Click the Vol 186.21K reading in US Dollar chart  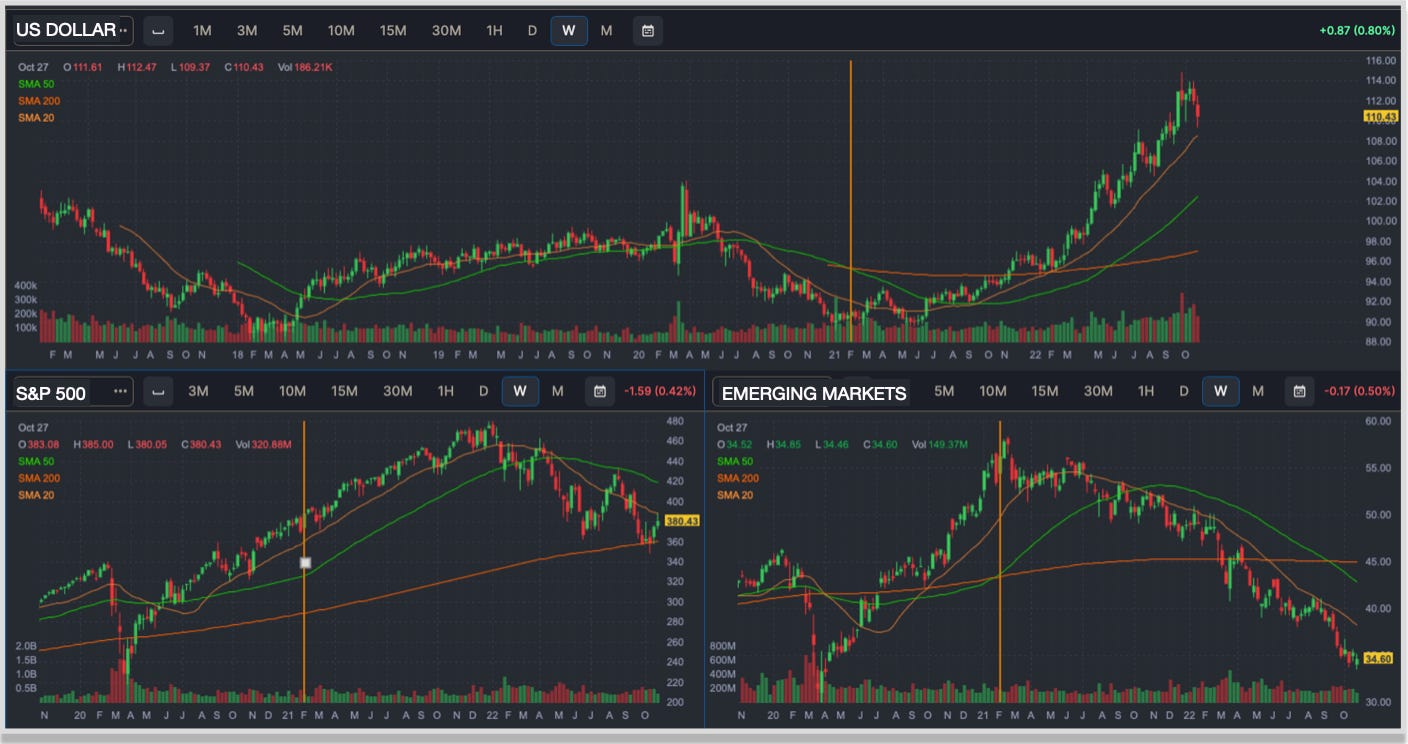pyautogui.click(x=304, y=67)
